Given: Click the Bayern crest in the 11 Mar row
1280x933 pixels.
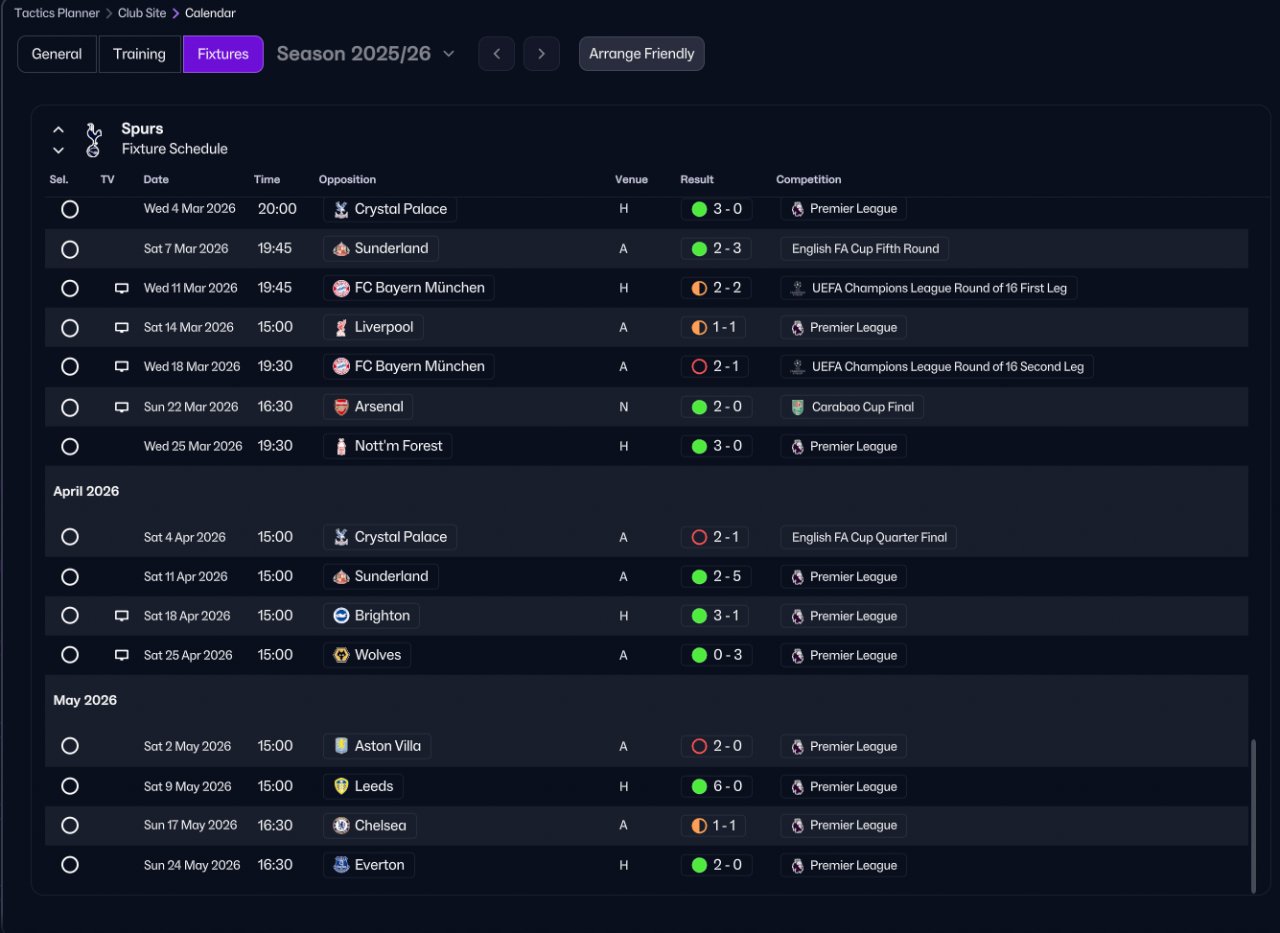Looking at the screenshot, I should tap(341, 288).
